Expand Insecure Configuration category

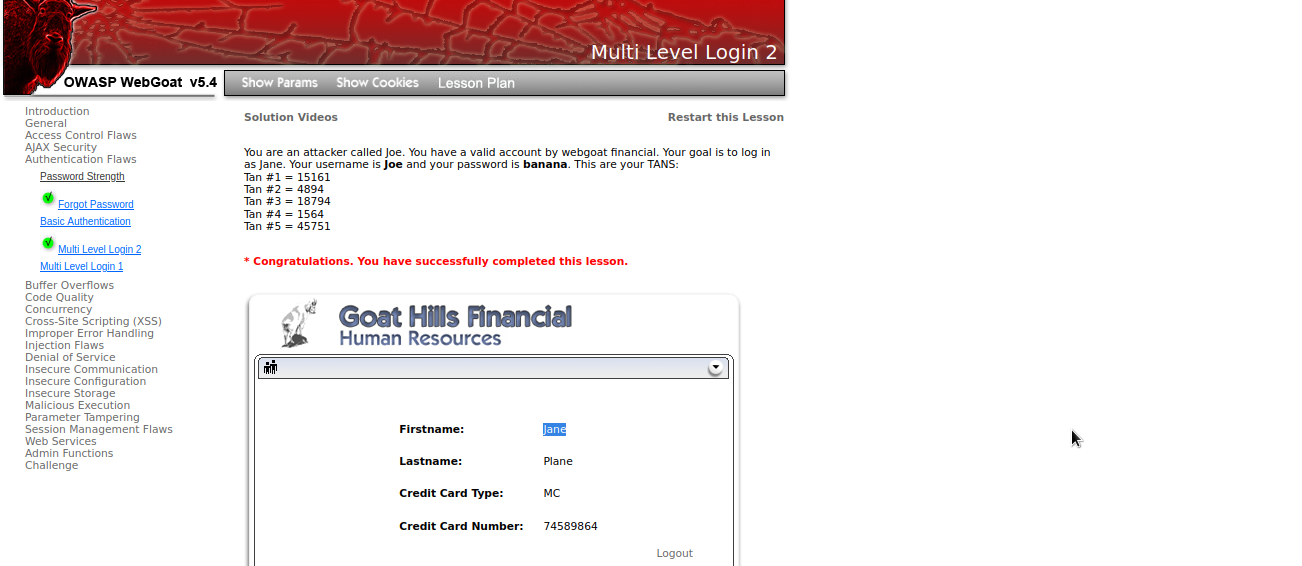coord(85,381)
